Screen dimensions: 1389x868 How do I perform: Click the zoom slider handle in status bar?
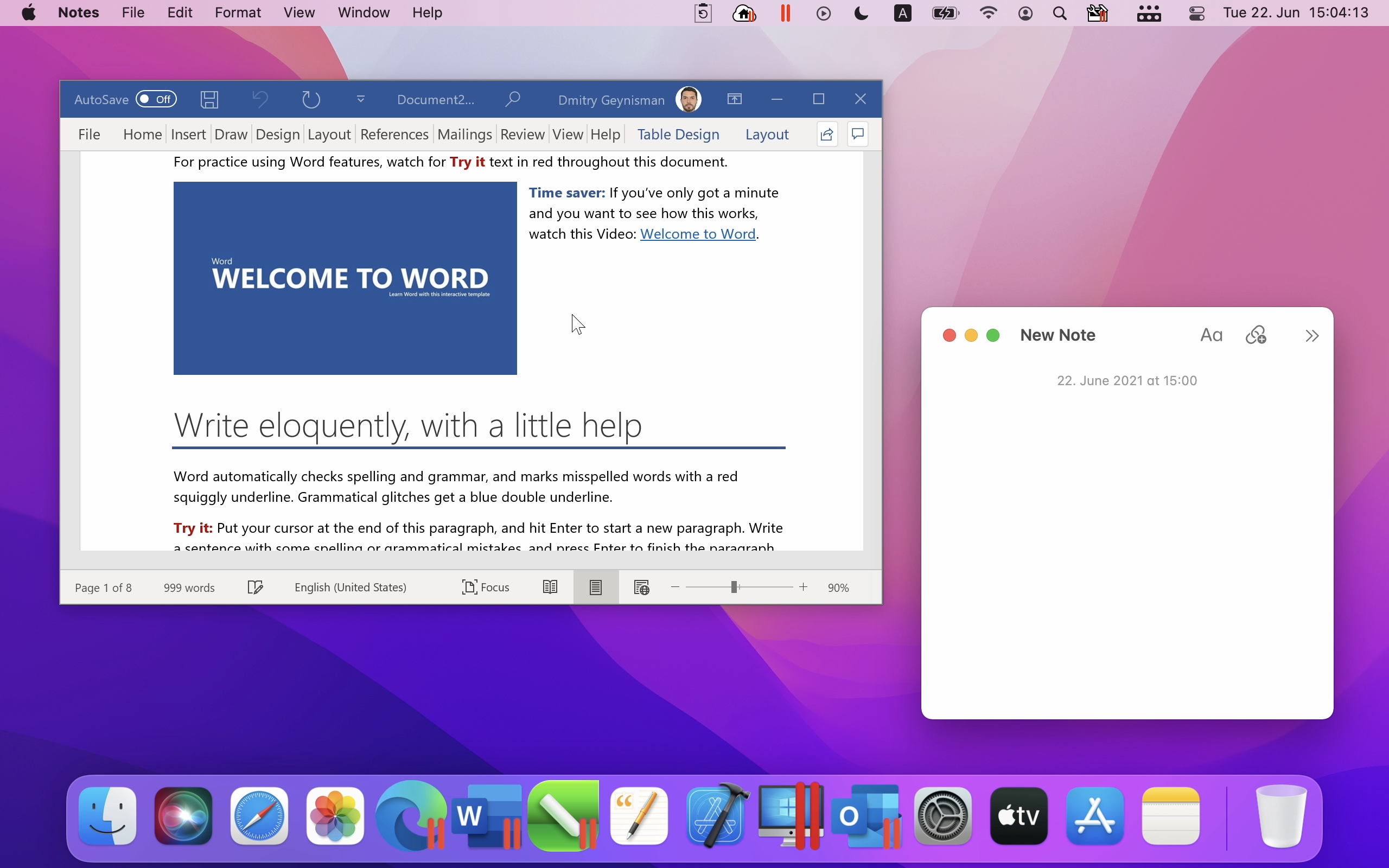[x=734, y=588]
